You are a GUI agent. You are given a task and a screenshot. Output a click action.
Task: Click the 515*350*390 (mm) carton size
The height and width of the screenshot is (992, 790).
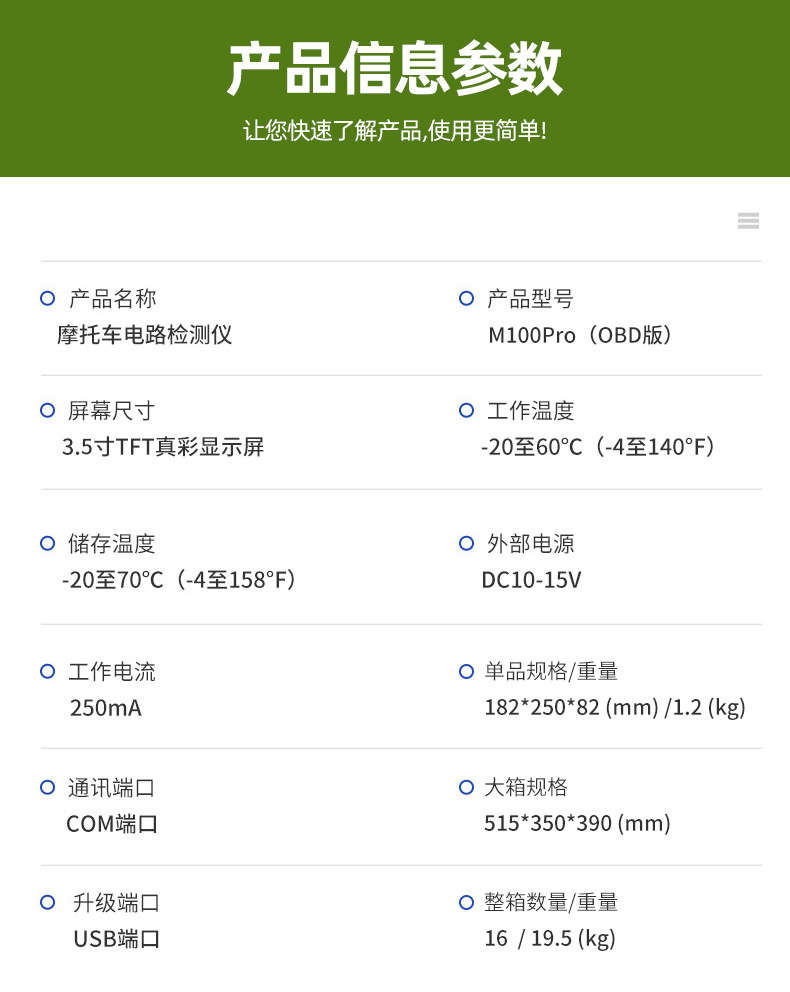[x=577, y=824]
